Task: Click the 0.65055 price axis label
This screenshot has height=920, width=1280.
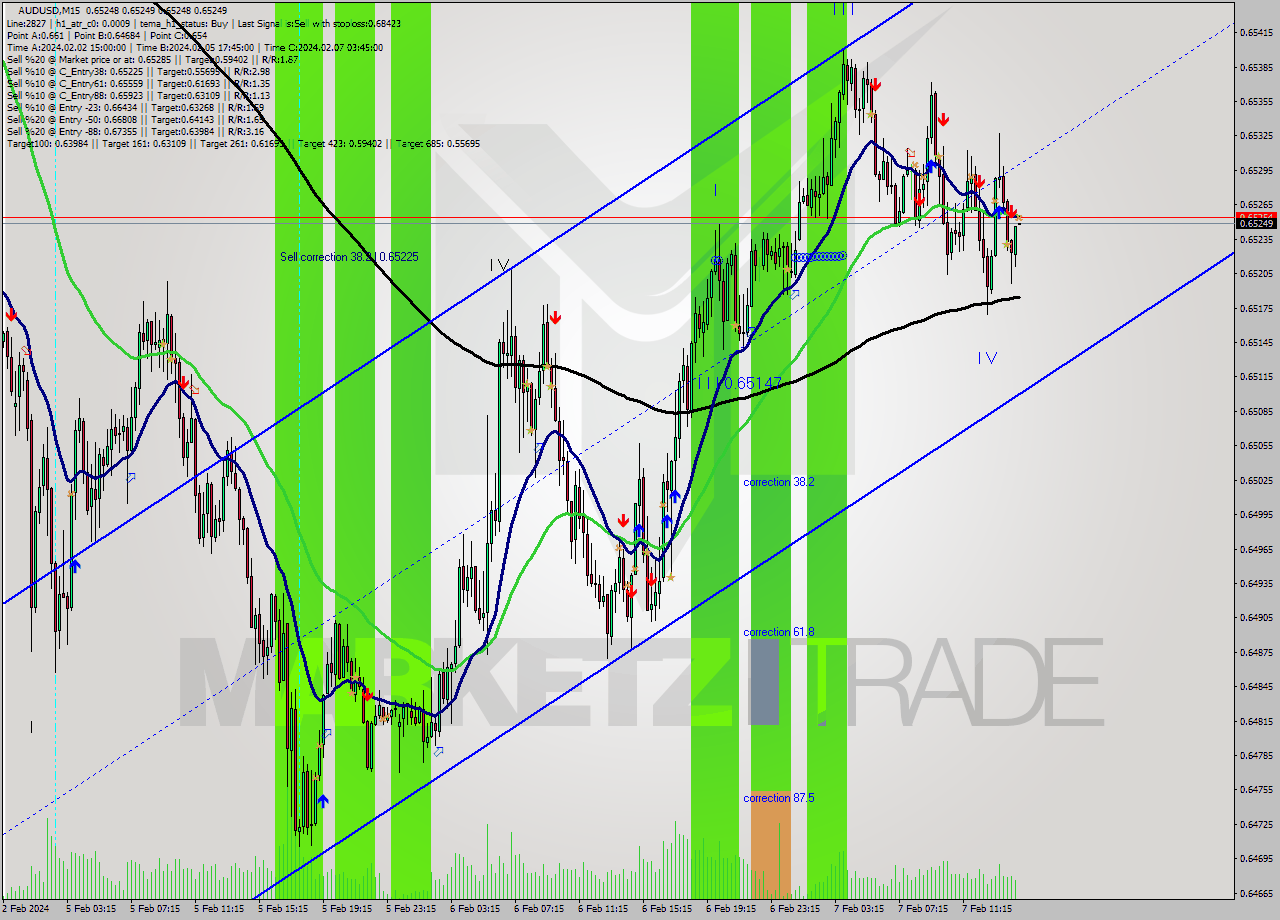Action: click(x=1256, y=445)
